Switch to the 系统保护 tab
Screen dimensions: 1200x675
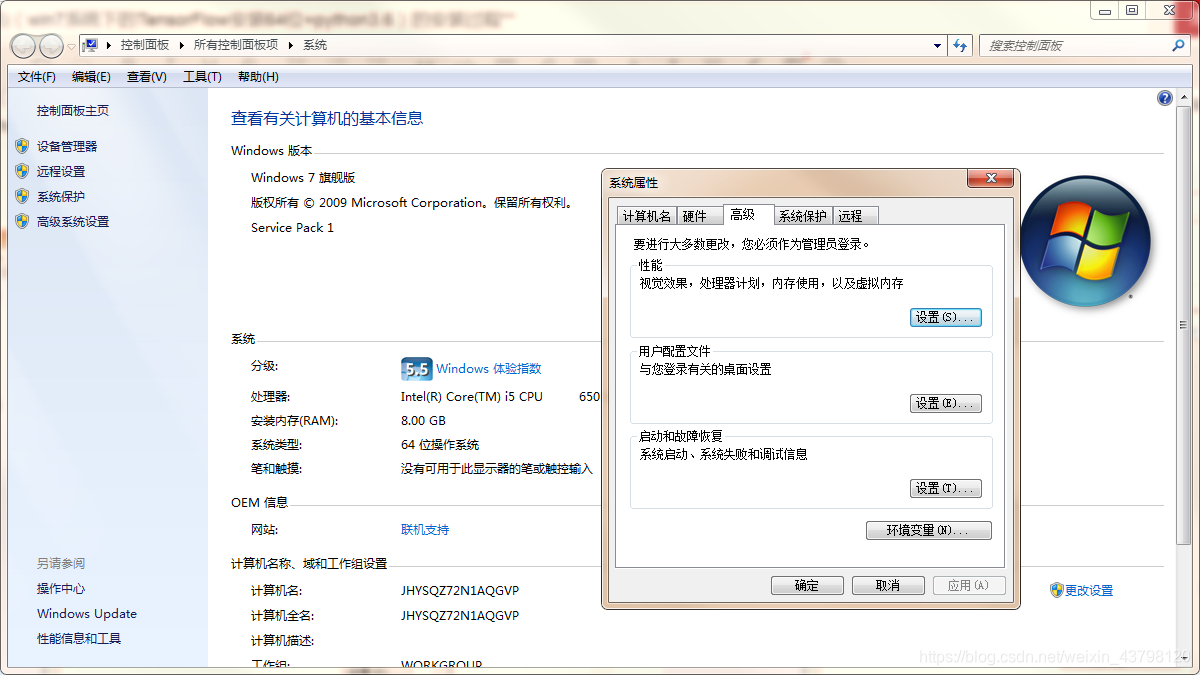tap(803, 216)
